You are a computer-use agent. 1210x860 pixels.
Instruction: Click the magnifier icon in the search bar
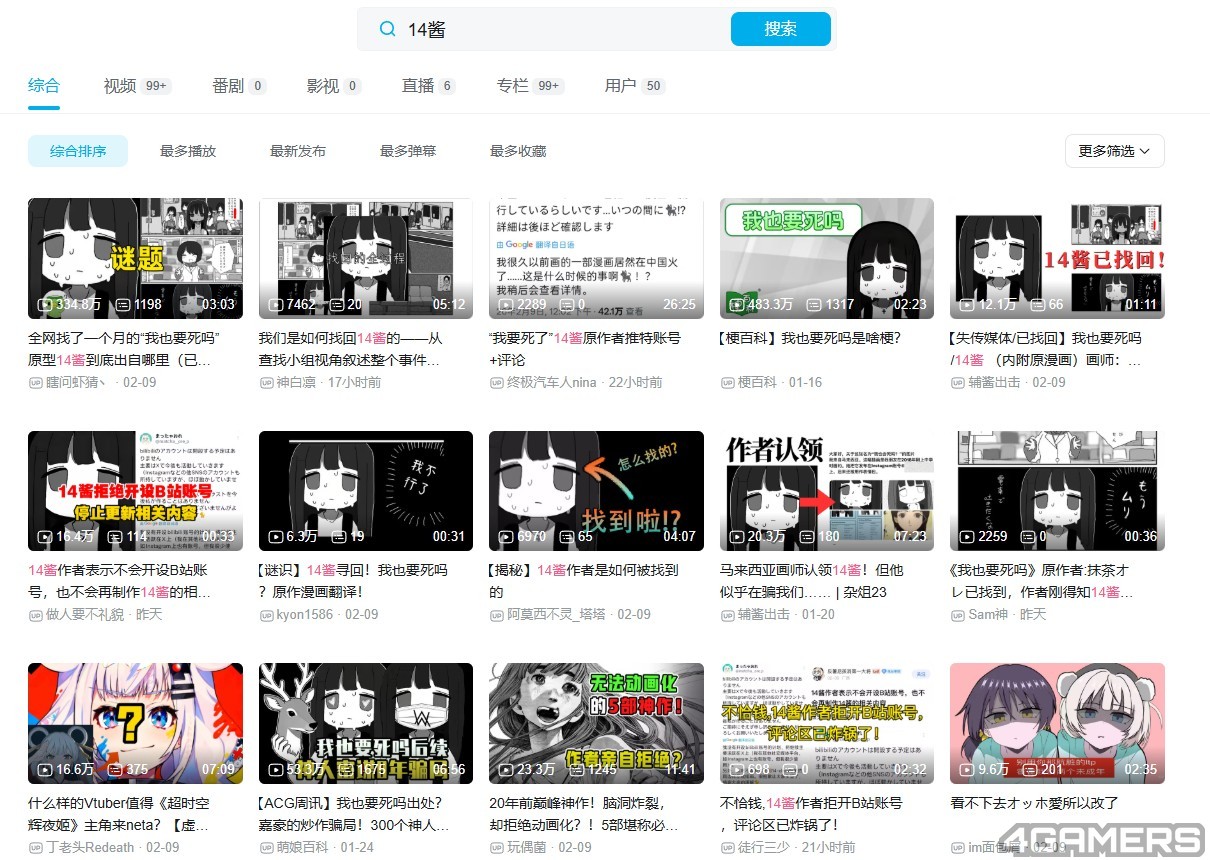tap(387, 29)
